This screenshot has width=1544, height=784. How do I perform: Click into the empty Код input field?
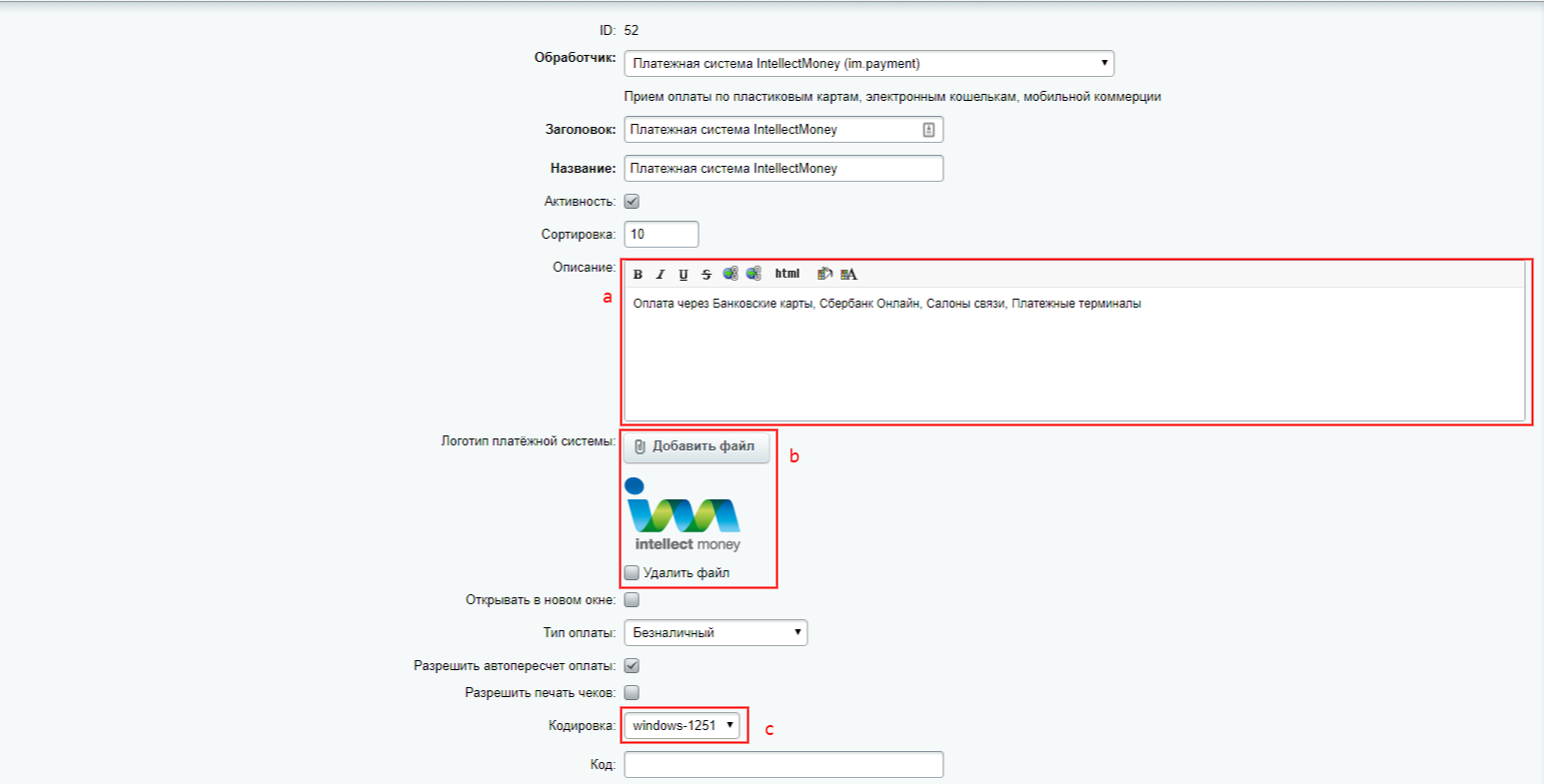click(783, 765)
